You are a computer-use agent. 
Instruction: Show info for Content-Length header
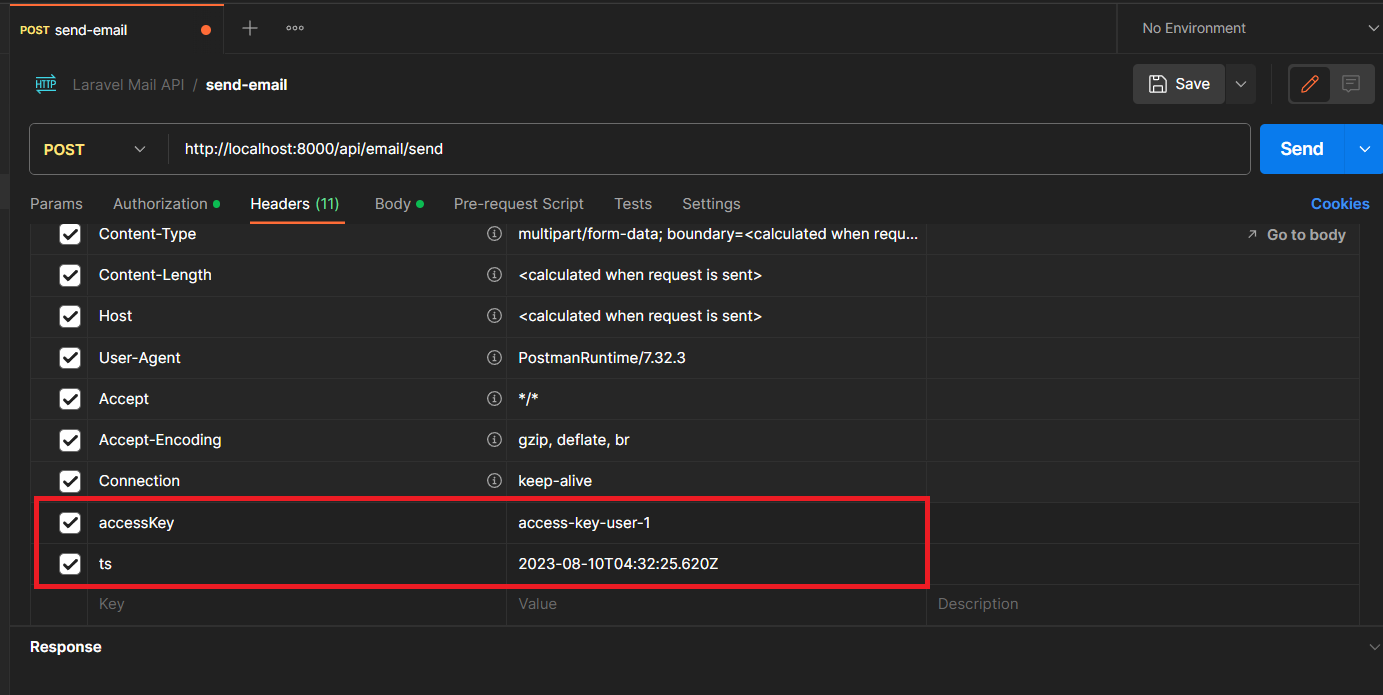tap(493, 275)
